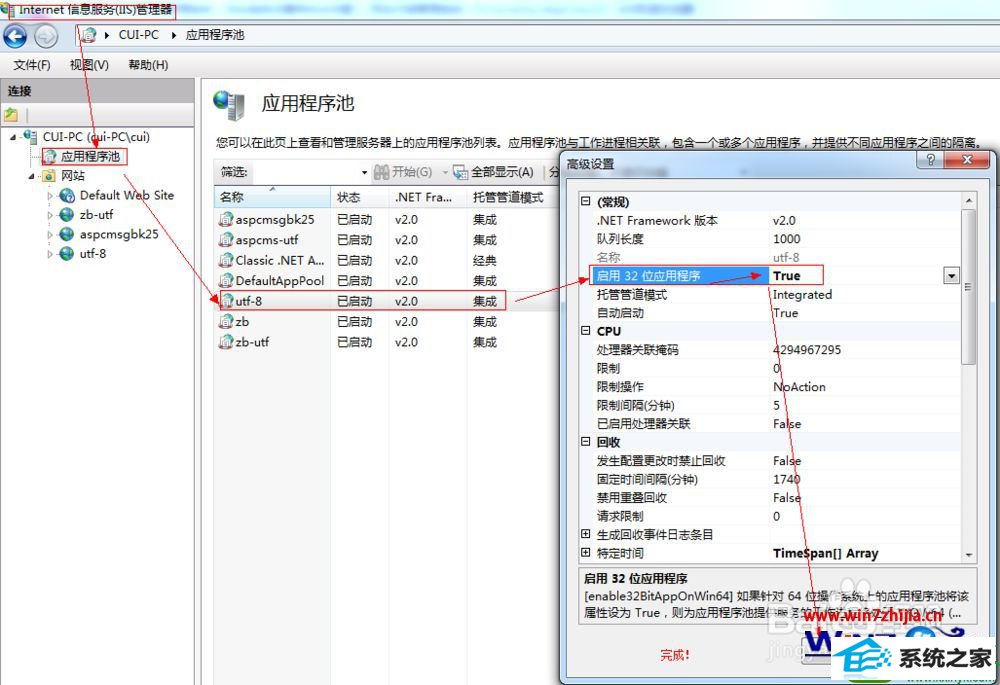The height and width of the screenshot is (685, 1000).
Task: Open the 帮助(H) menu
Action: [x=148, y=65]
